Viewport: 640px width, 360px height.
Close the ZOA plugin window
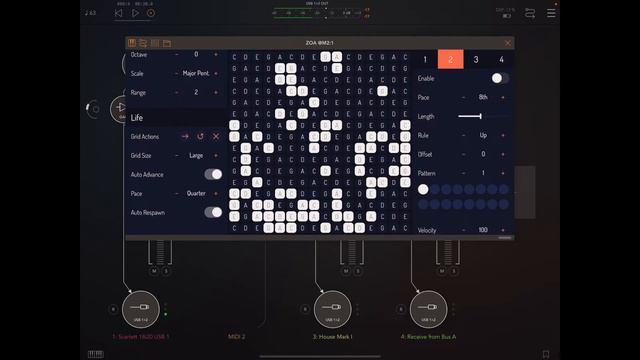508,43
